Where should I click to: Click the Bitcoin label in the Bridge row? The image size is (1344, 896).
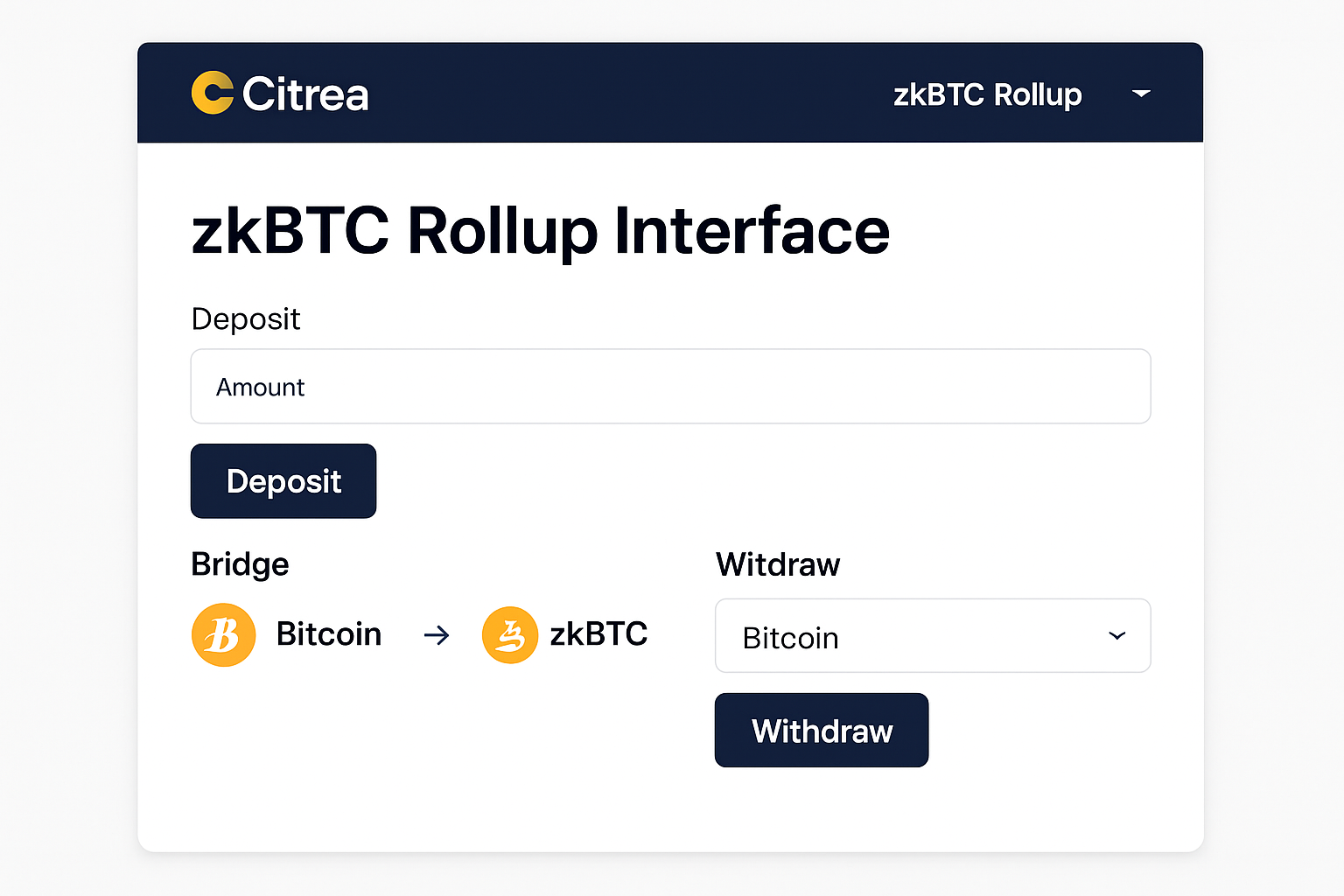click(x=329, y=633)
